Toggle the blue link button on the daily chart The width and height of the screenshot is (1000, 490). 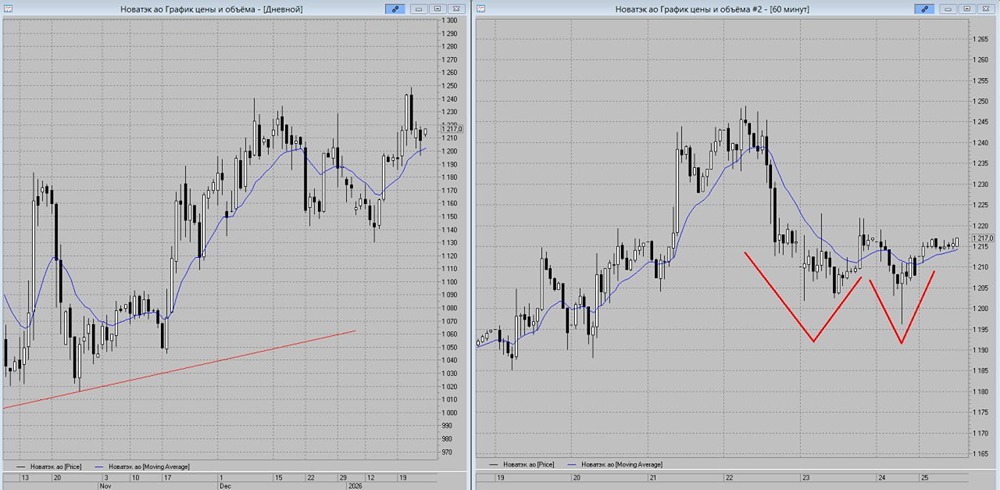coord(395,9)
